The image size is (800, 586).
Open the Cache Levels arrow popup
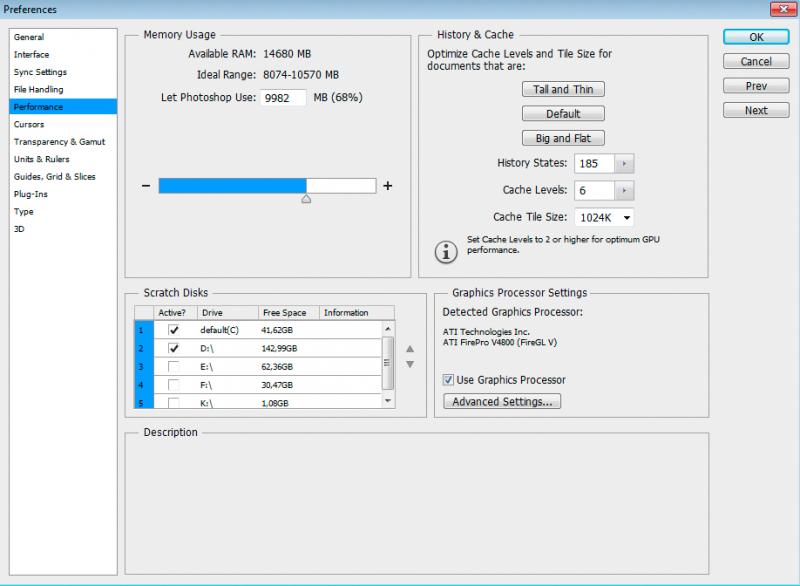click(x=624, y=191)
